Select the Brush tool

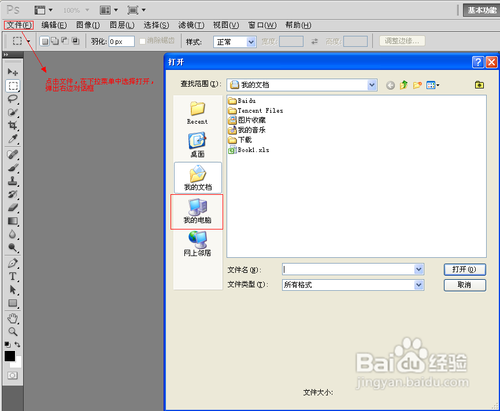[13, 168]
